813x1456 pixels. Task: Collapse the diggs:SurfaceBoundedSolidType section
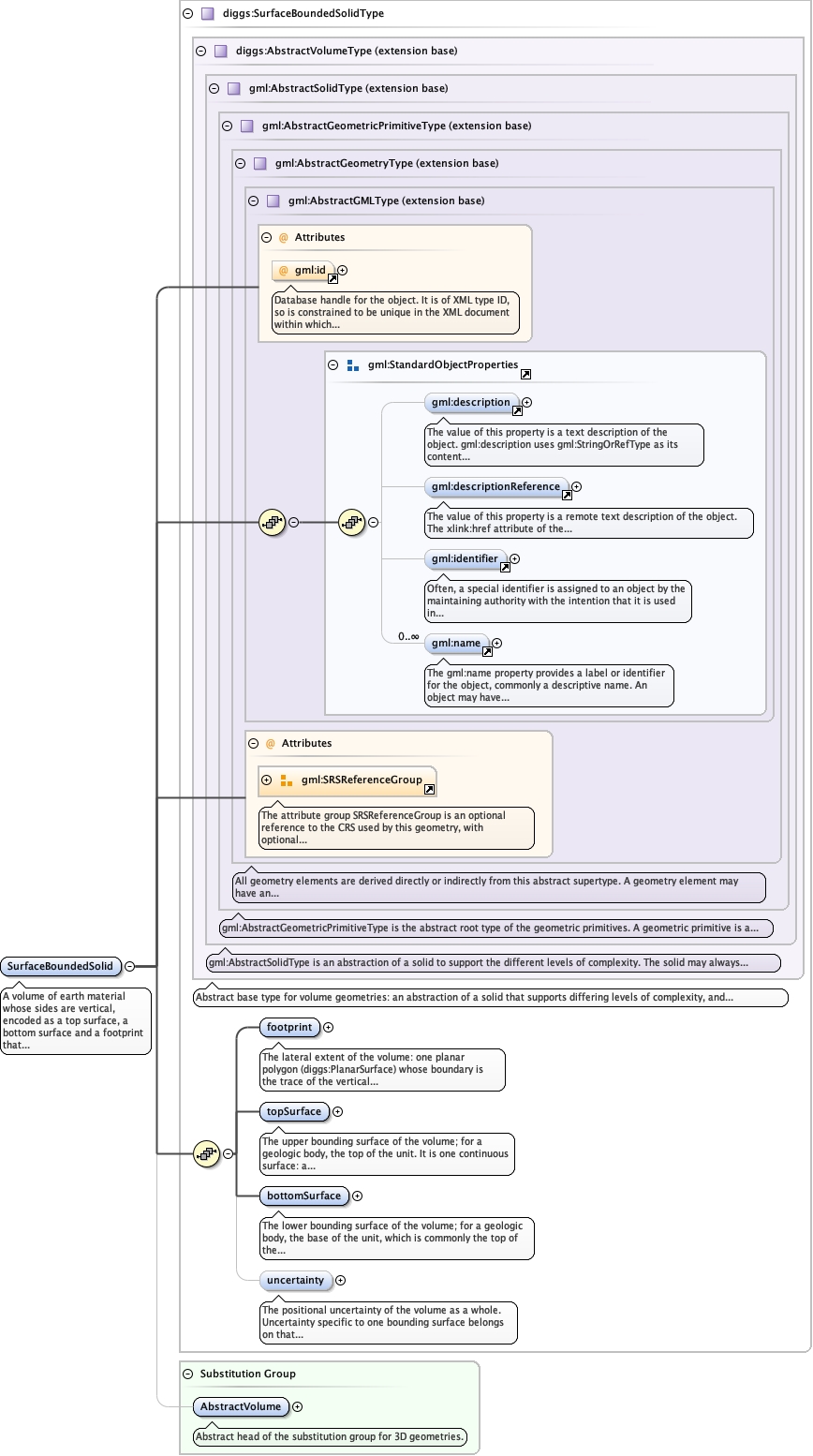(187, 14)
